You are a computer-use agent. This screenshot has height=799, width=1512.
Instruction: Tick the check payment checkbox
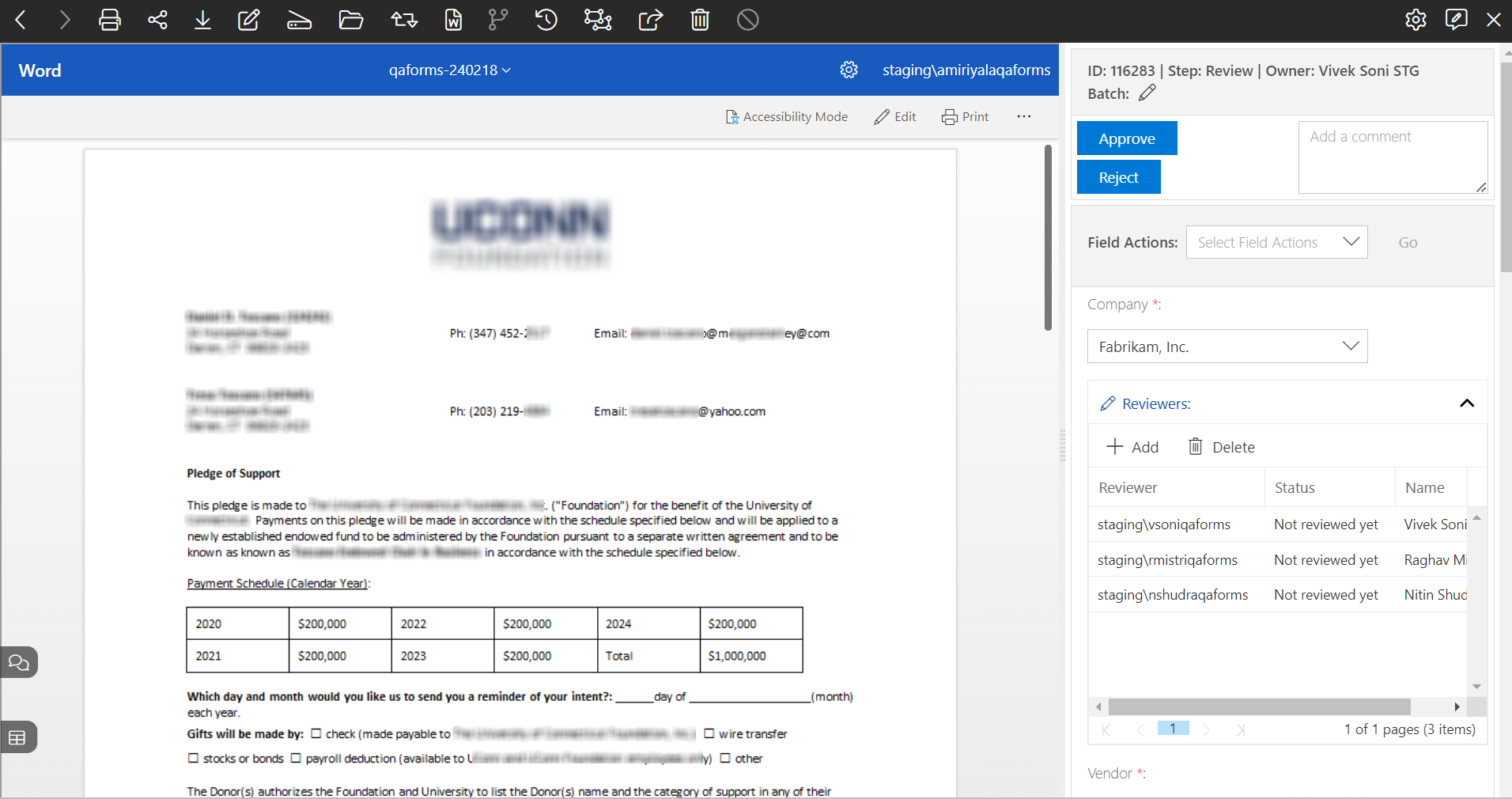(316, 733)
